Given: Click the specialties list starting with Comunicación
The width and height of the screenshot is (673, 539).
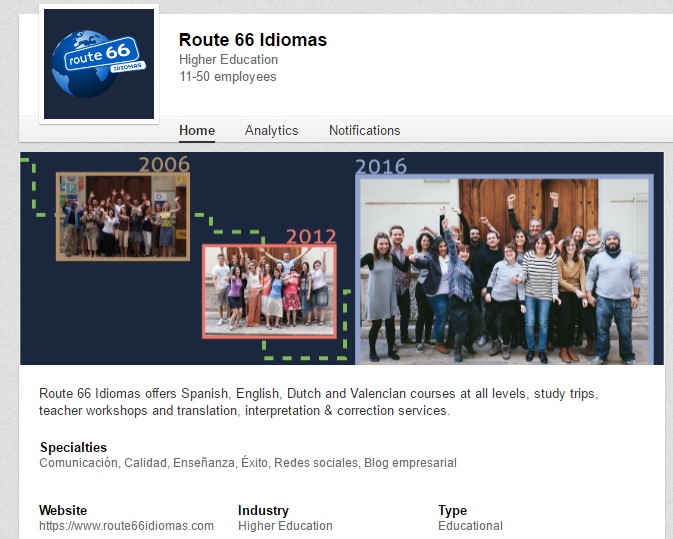Looking at the screenshot, I should 247,463.
